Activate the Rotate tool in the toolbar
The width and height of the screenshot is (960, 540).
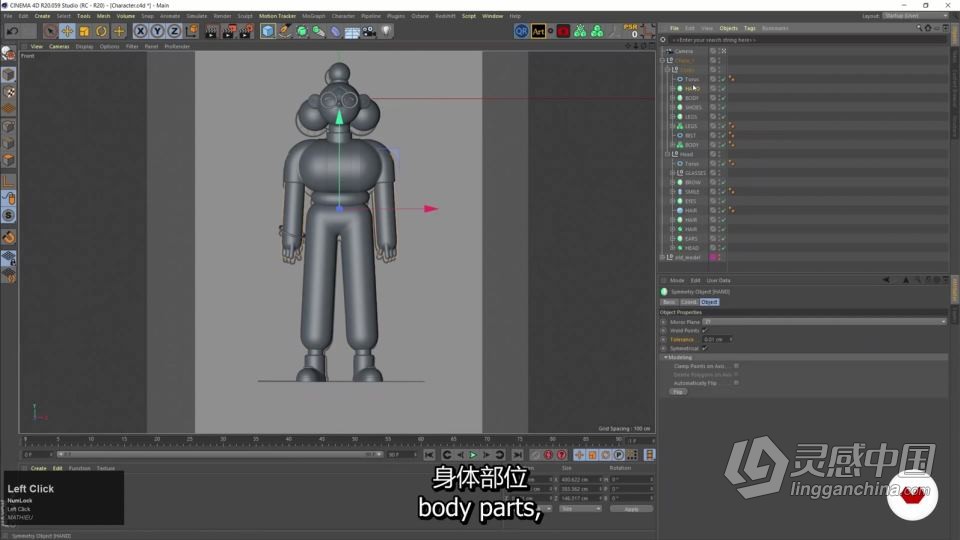pyautogui.click(x=102, y=31)
